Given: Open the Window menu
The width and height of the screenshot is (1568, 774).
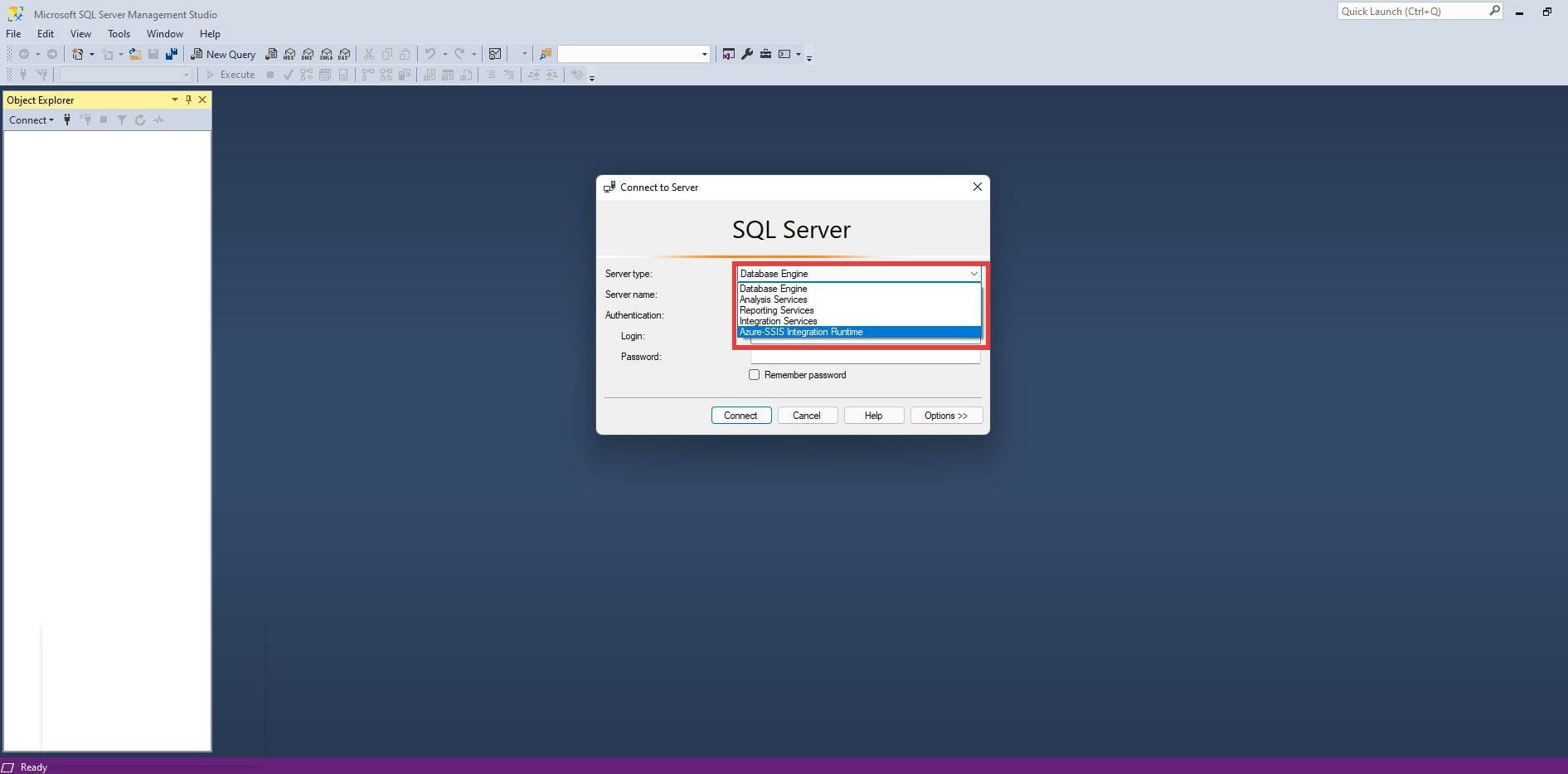Looking at the screenshot, I should click(x=164, y=34).
